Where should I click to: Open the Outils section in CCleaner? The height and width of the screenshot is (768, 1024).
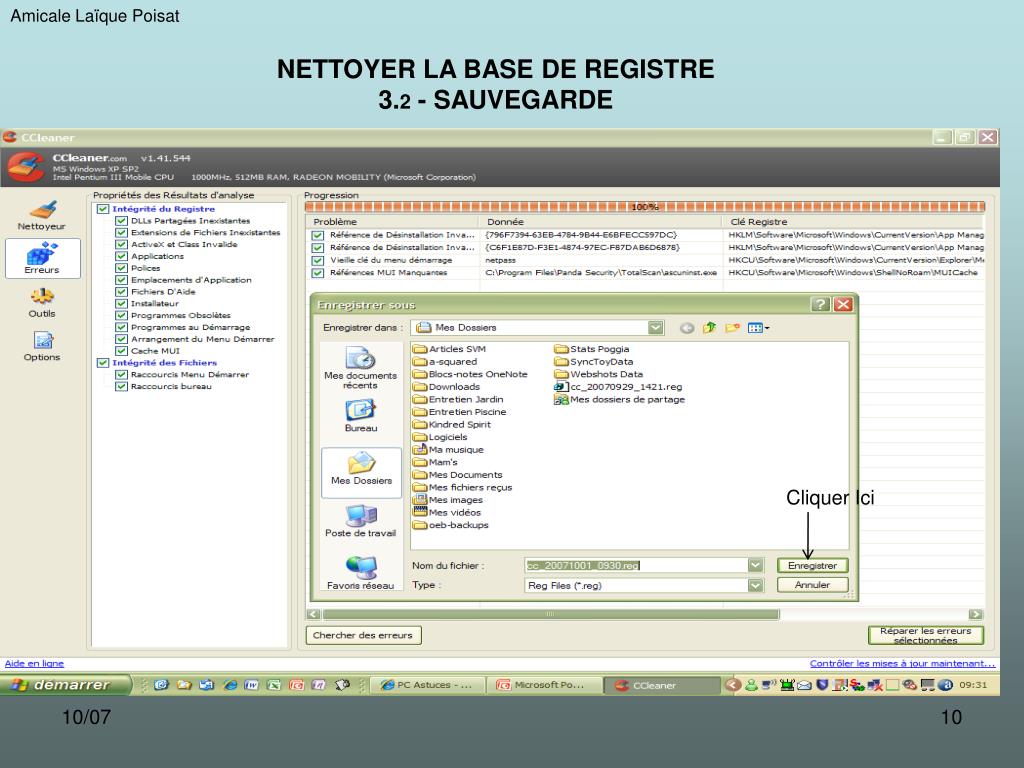[x=42, y=302]
